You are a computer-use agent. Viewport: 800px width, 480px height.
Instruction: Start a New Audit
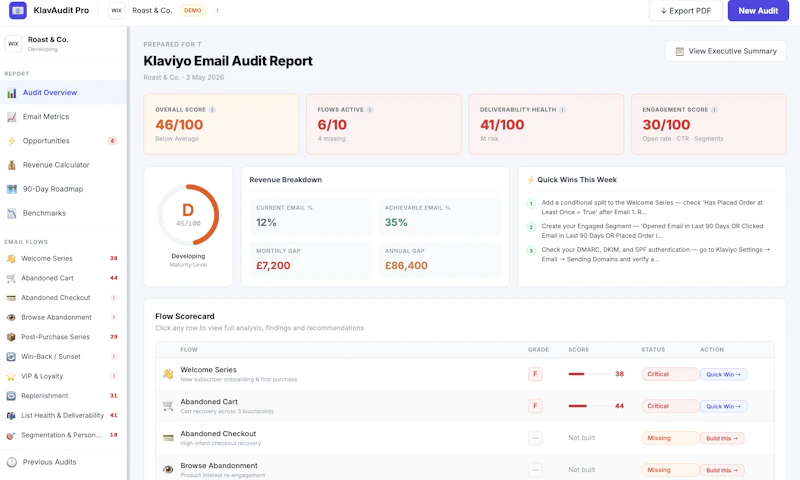[758, 11]
